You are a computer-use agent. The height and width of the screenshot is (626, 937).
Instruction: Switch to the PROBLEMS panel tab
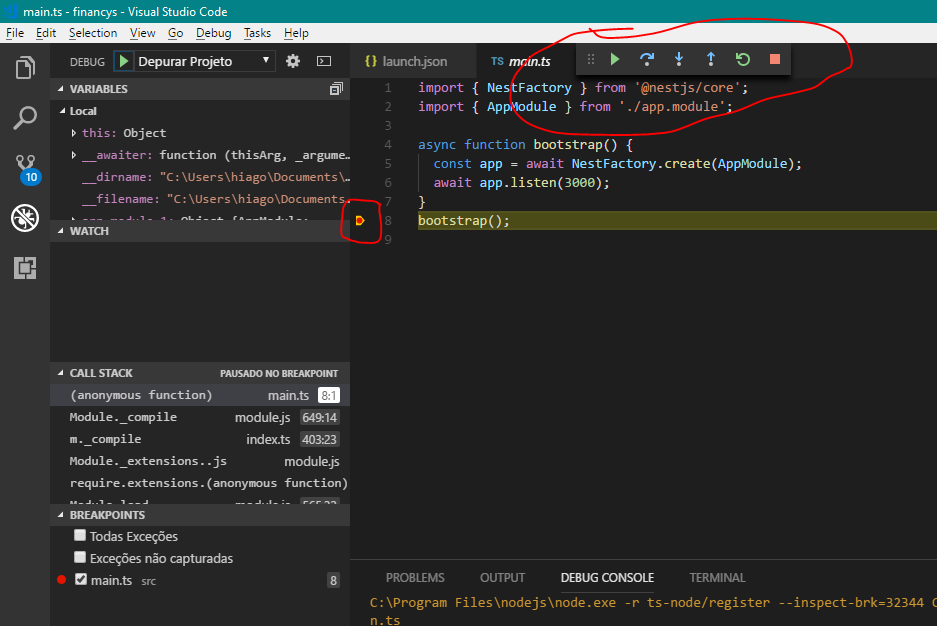[415, 578]
